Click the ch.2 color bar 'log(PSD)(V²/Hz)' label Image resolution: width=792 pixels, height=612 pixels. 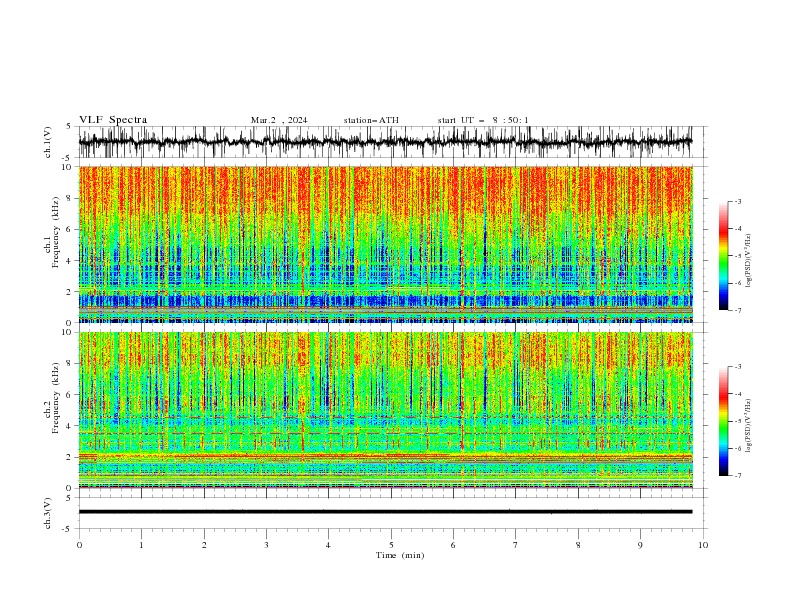[749, 425]
